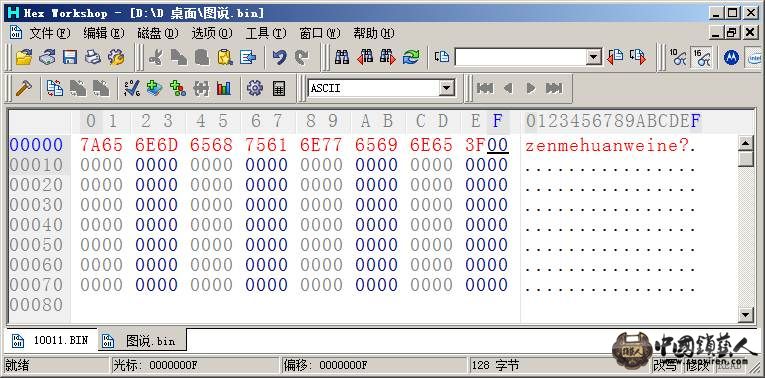The width and height of the screenshot is (765, 378).
Task: Click the greyed Copy icon
Action: pyautogui.click(x=179, y=58)
